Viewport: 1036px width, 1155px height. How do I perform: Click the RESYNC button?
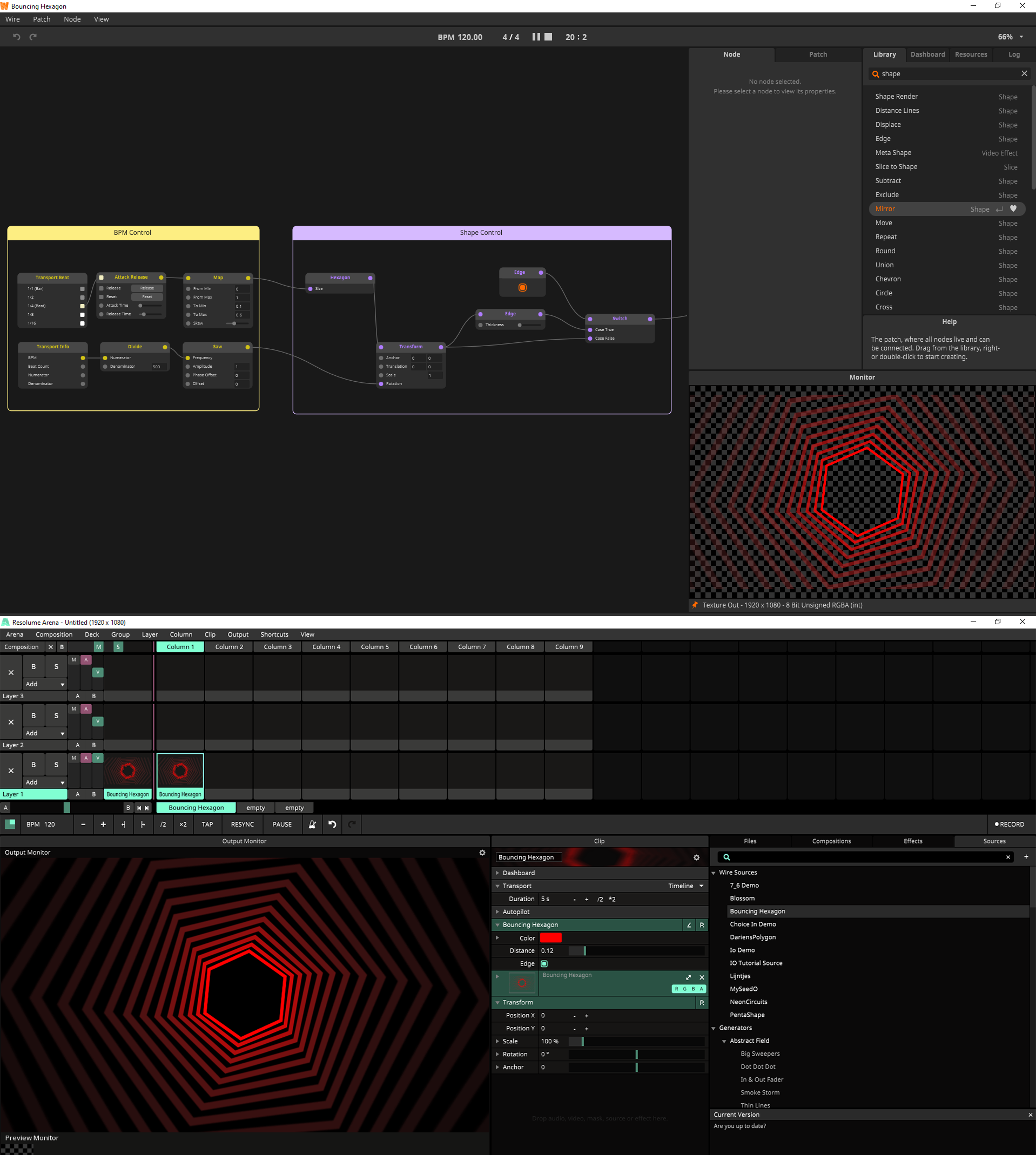[243, 824]
